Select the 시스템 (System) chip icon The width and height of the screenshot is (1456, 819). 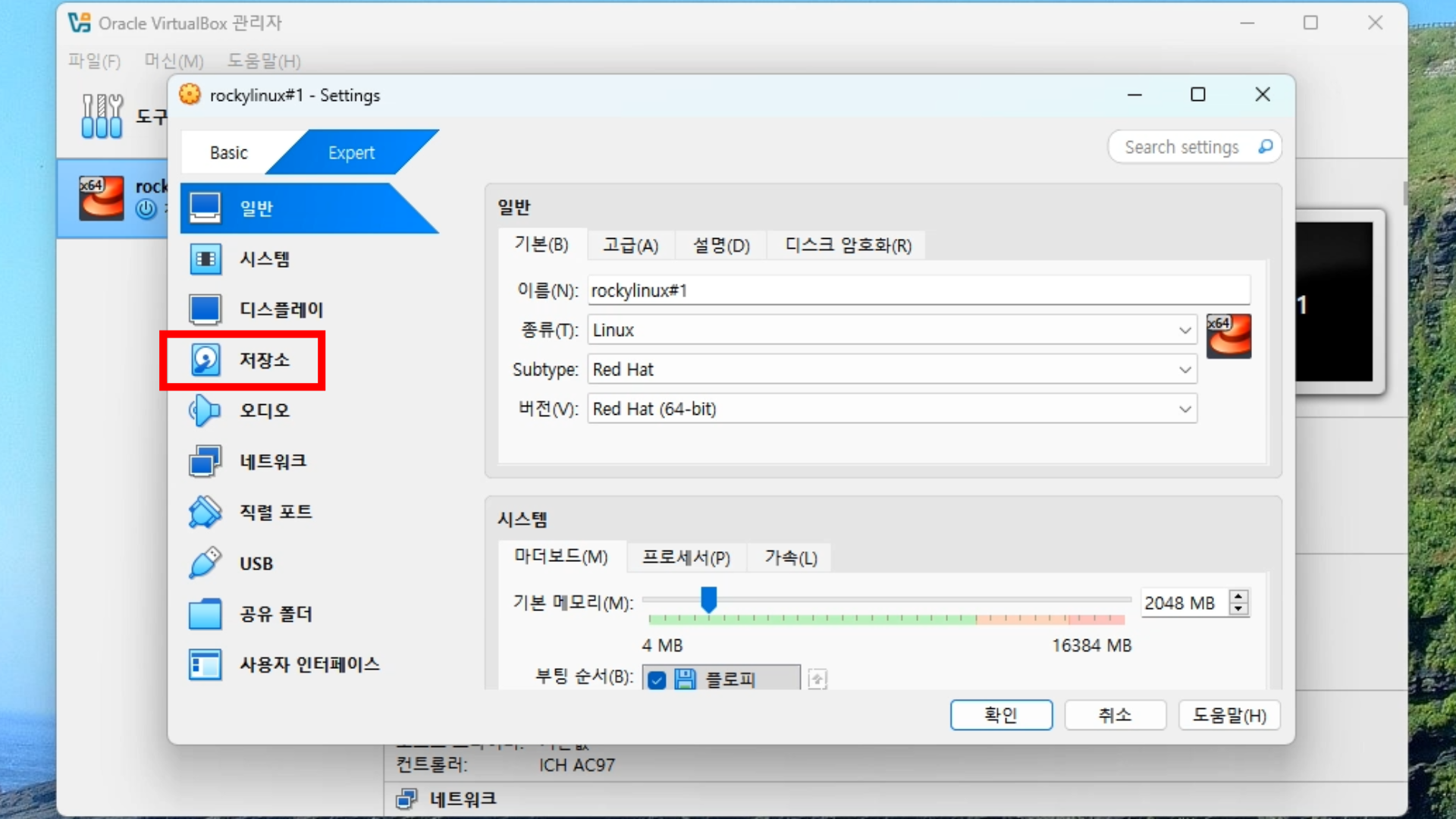(206, 259)
